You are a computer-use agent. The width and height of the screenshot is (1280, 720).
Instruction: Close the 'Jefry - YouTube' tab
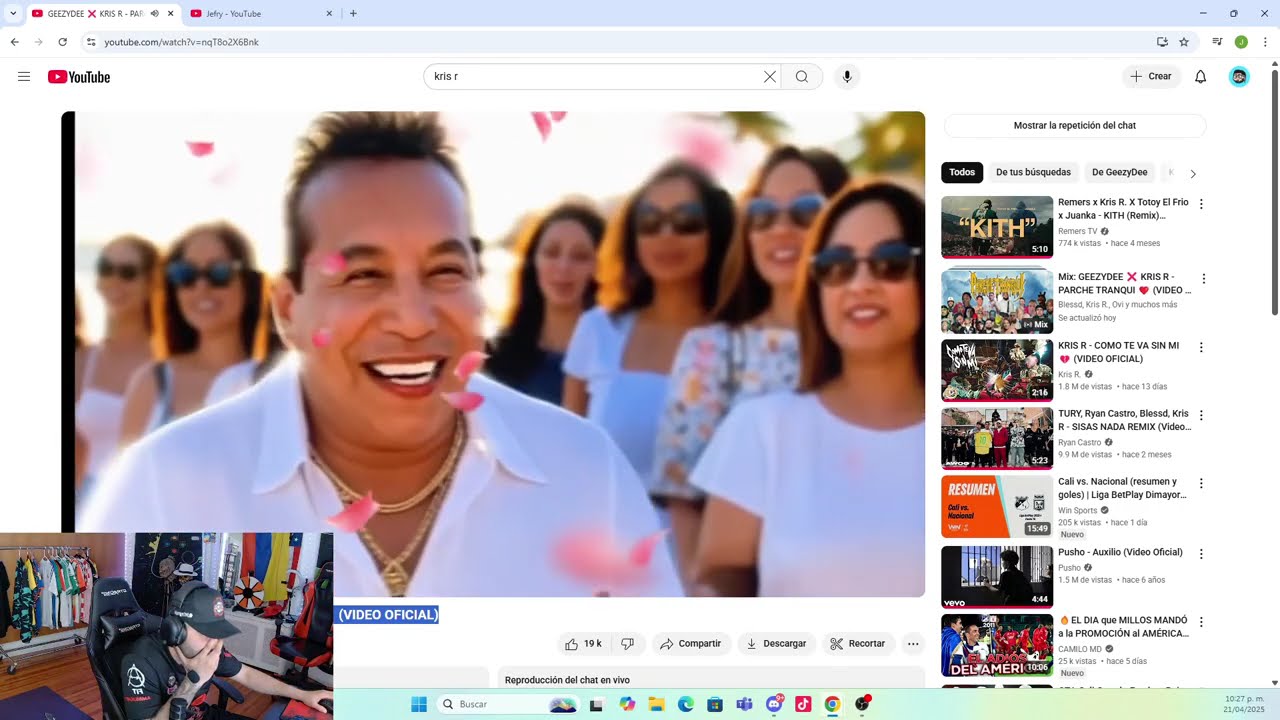pos(329,14)
